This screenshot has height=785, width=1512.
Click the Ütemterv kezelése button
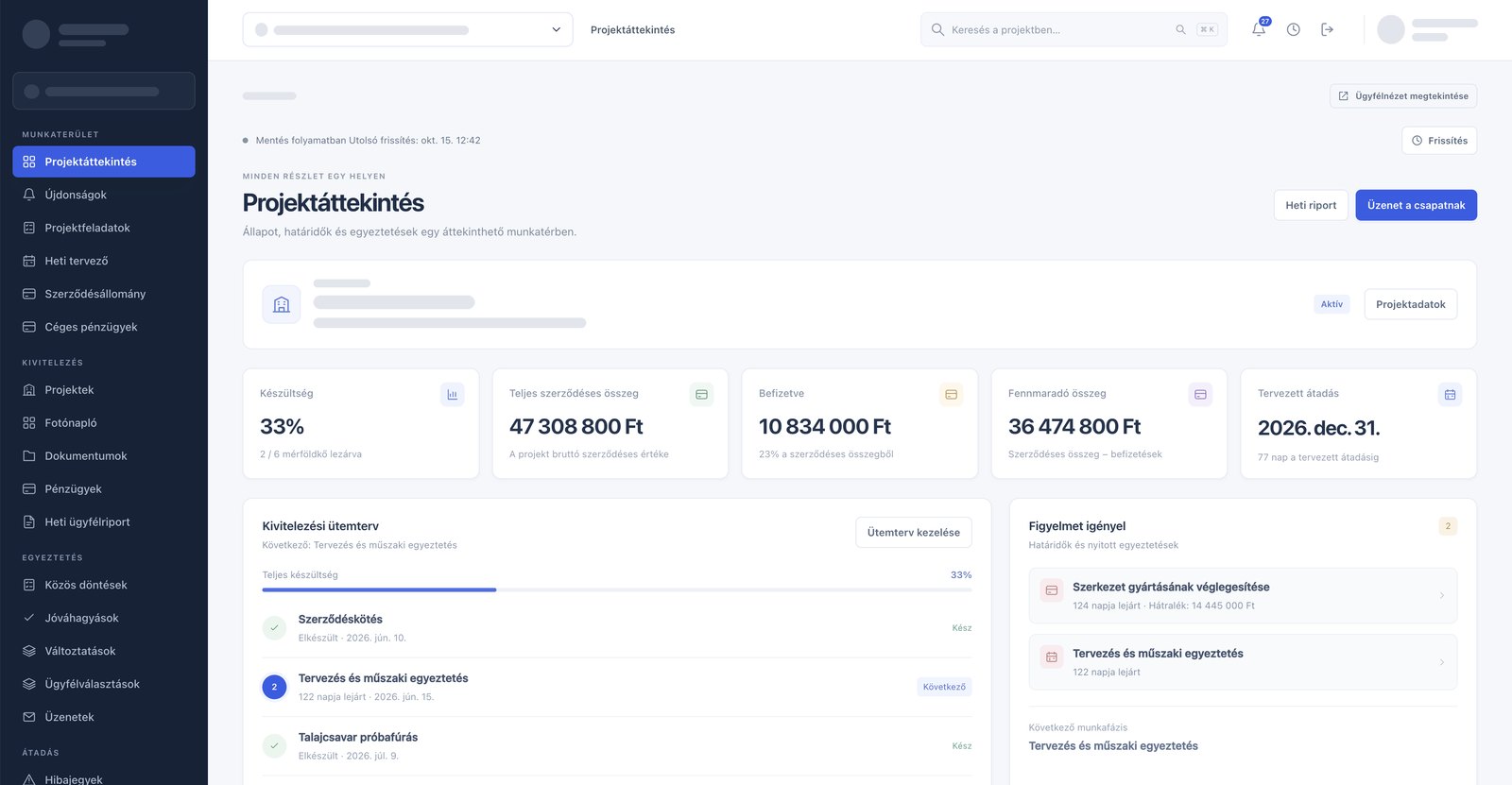[914, 532]
